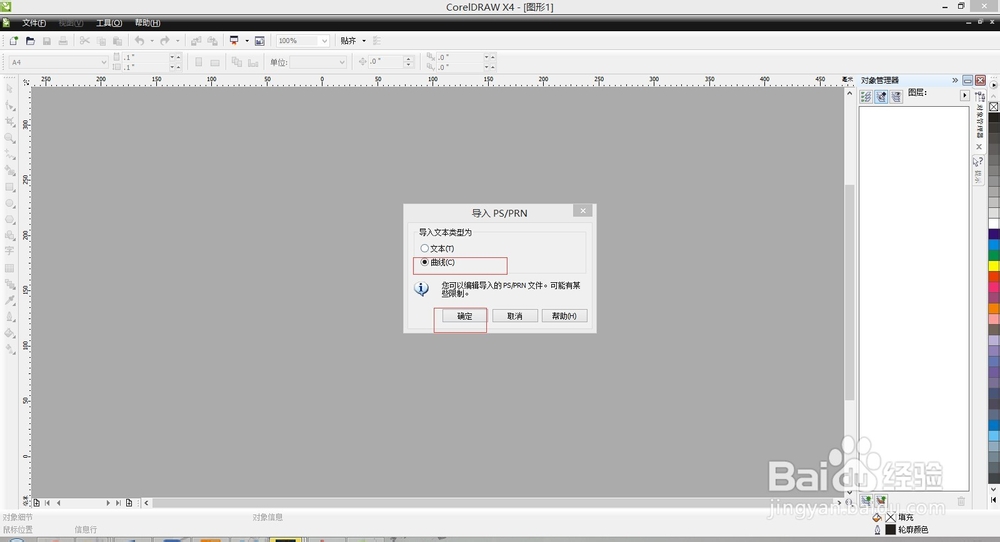
Task: Select the Crop tool in the toolbox
Action: click(x=10, y=122)
